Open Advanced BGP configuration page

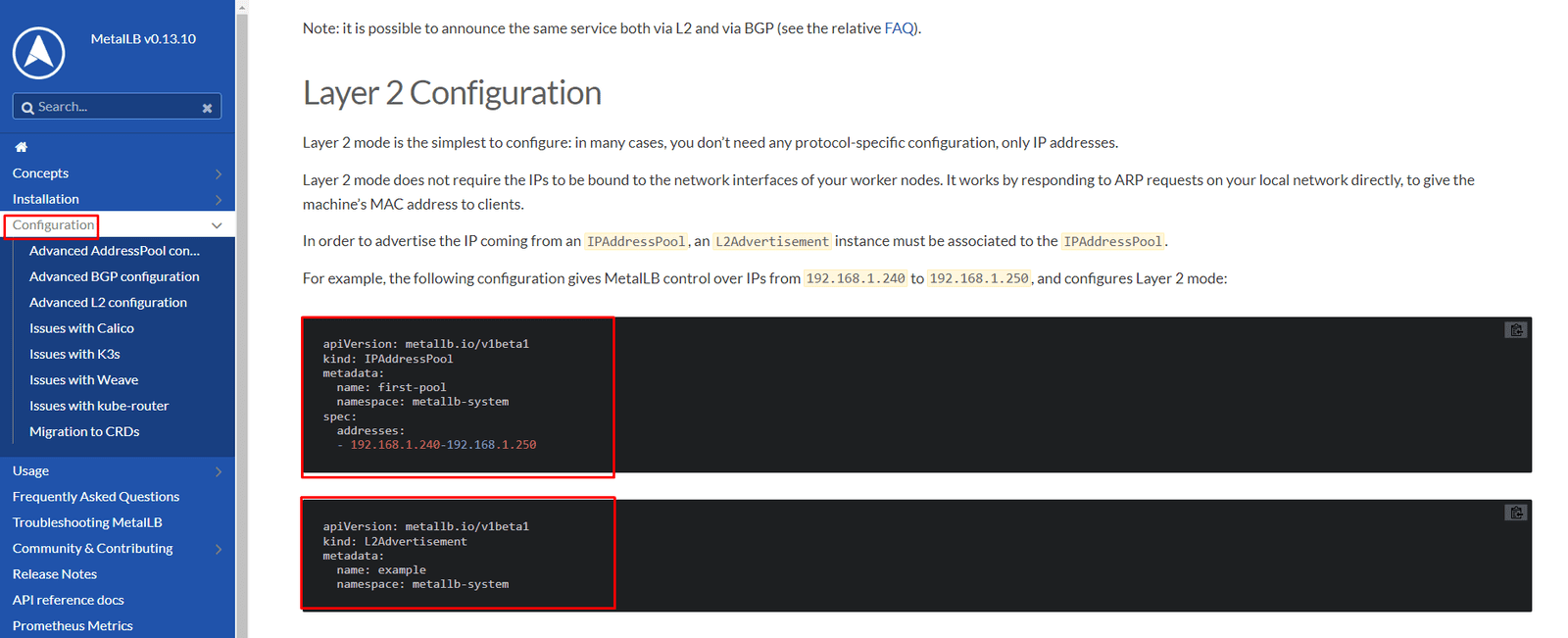tap(114, 276)
